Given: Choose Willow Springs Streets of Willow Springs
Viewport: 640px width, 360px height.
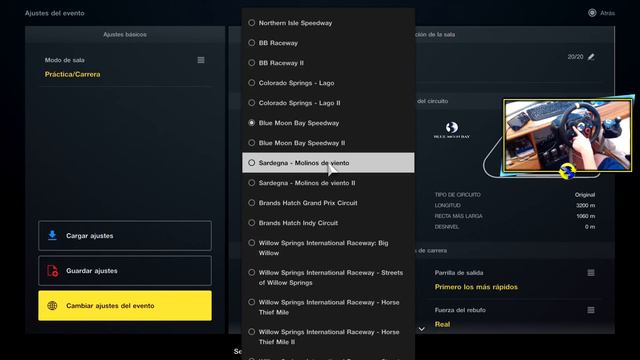Looking at the screenshot, I should pos(328,278).
